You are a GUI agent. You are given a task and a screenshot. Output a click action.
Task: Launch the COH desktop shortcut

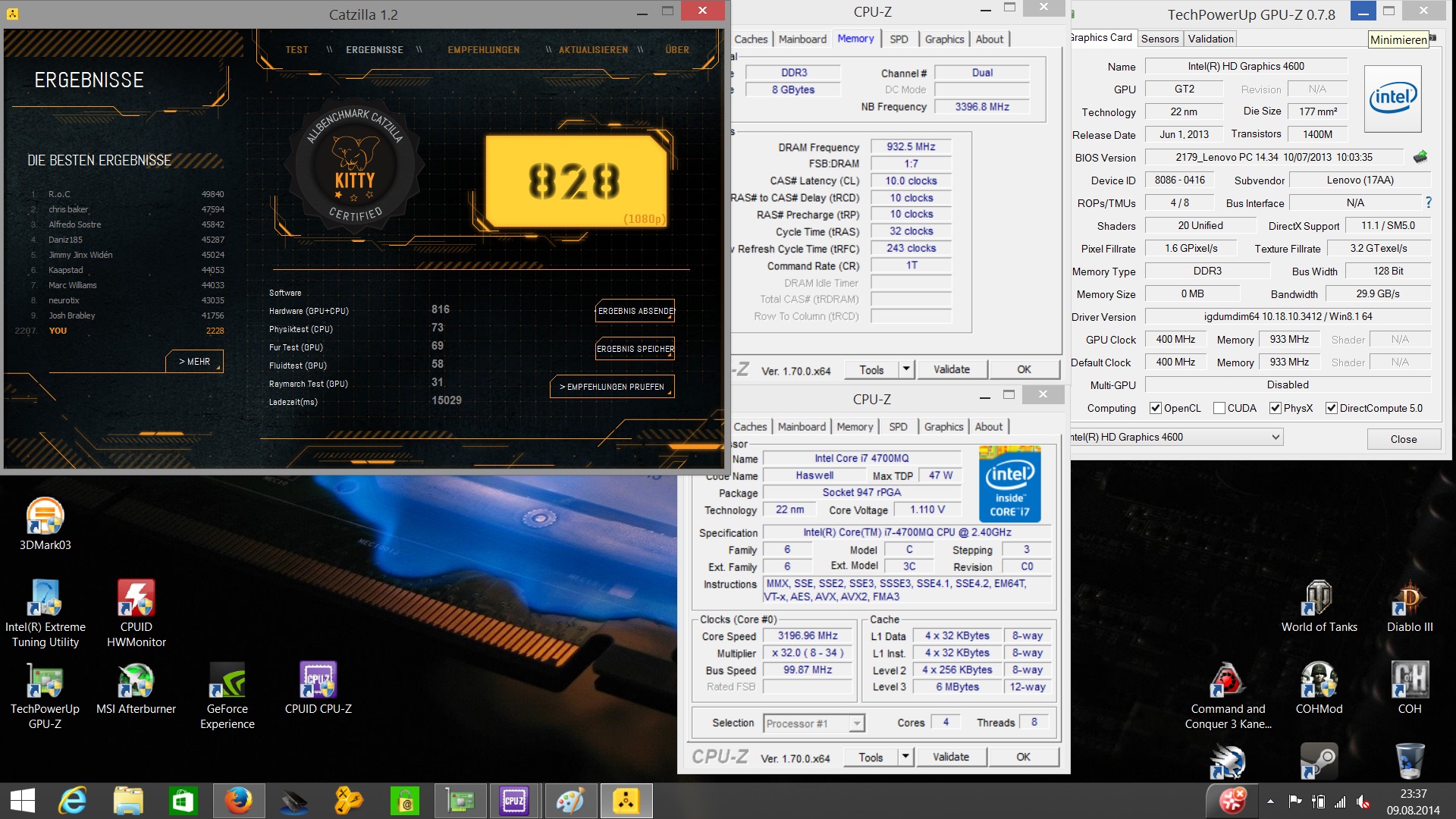[x=1410, y=689]
